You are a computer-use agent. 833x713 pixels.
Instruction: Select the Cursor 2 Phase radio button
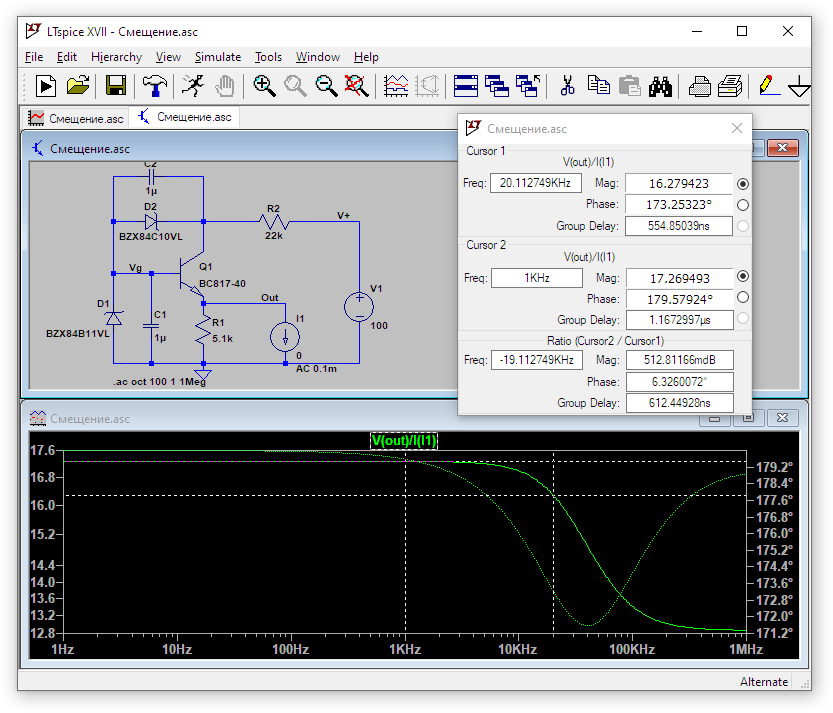742,297
